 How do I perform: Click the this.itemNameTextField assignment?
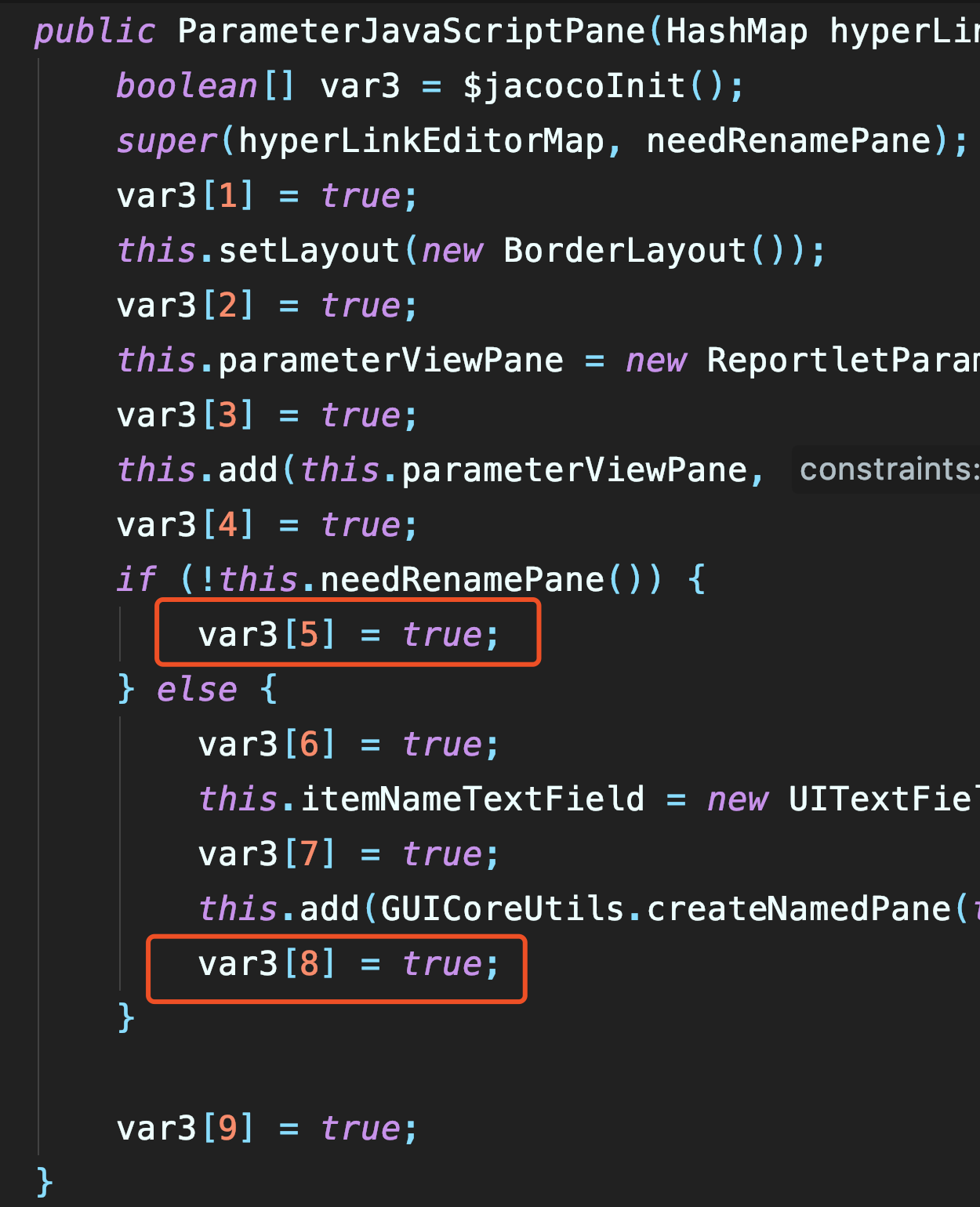tap(421, 799)
